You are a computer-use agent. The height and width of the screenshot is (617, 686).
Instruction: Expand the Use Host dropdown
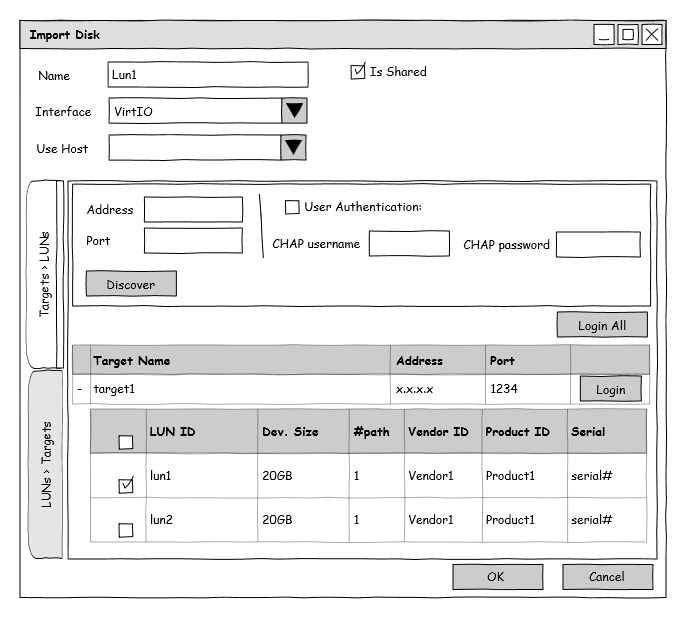tap(293, 148)
